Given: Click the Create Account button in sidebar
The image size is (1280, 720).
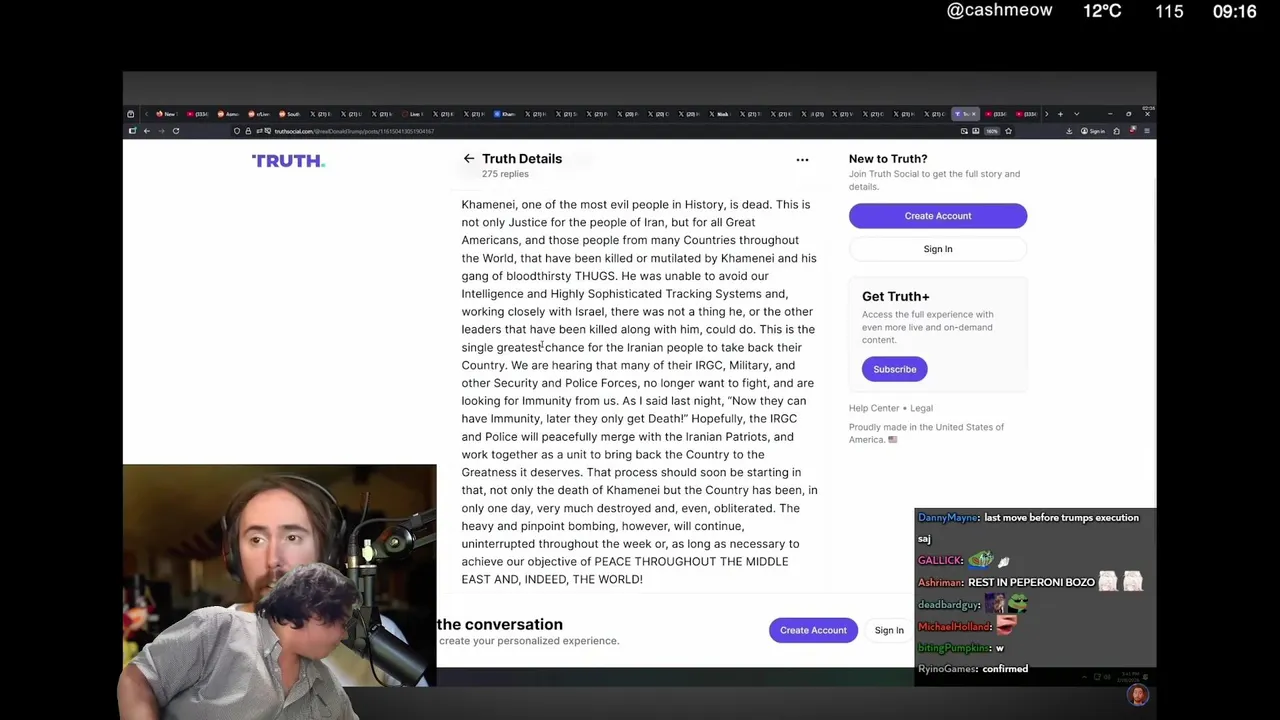Looking at the screenshot, I should [938, 216].
